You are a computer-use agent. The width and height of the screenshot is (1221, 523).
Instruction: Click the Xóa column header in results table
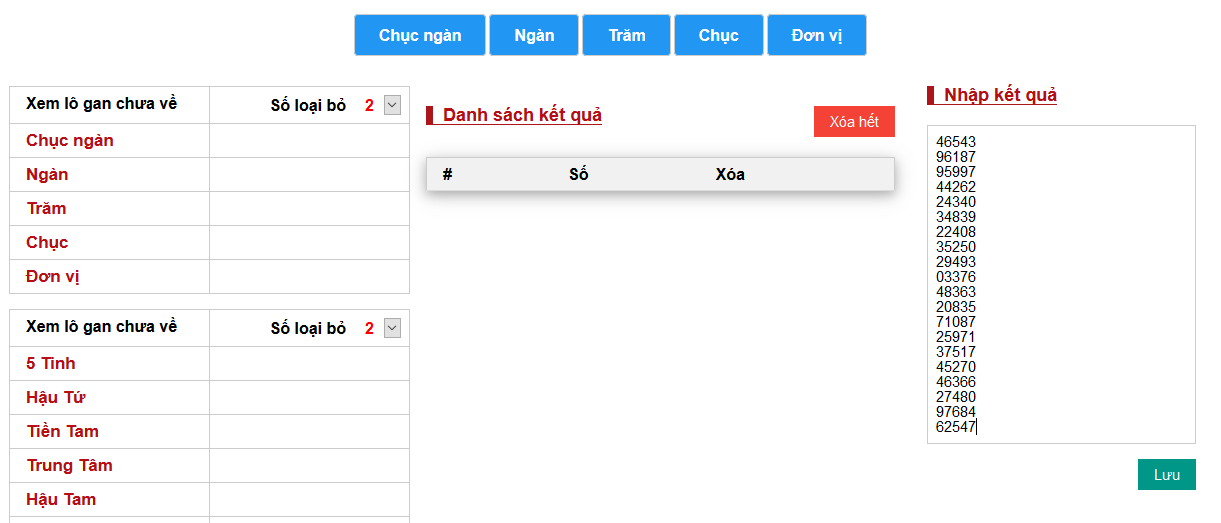pos(730,174)
